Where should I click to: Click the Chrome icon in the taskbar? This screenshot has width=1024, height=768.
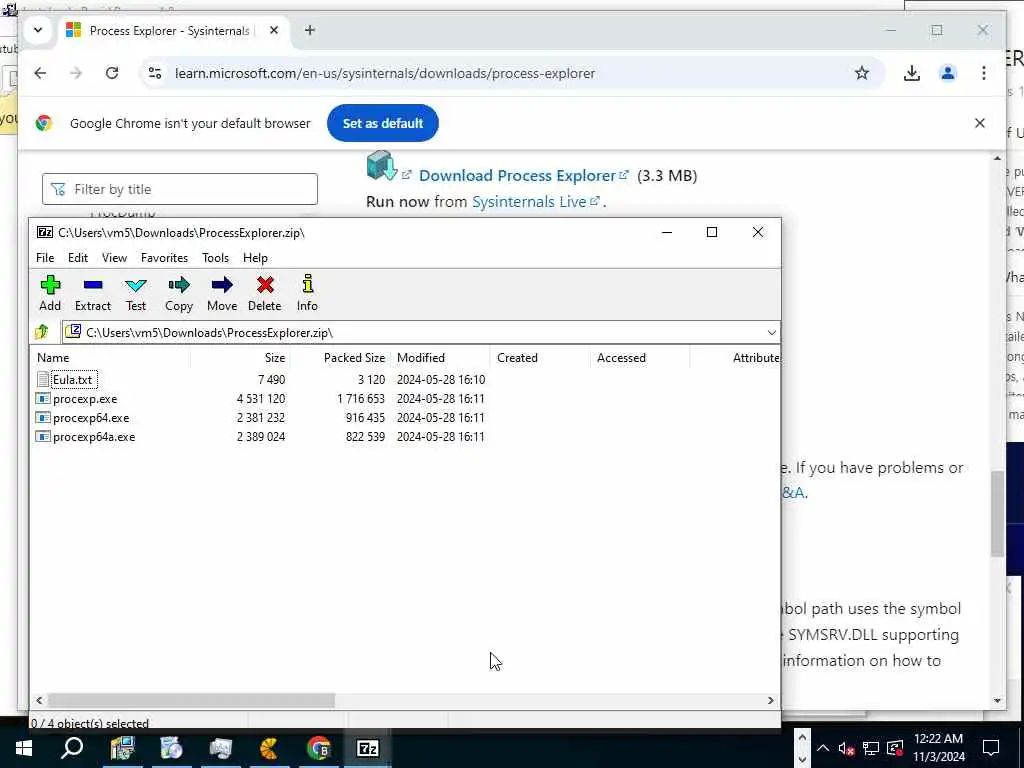coord(318,748)
